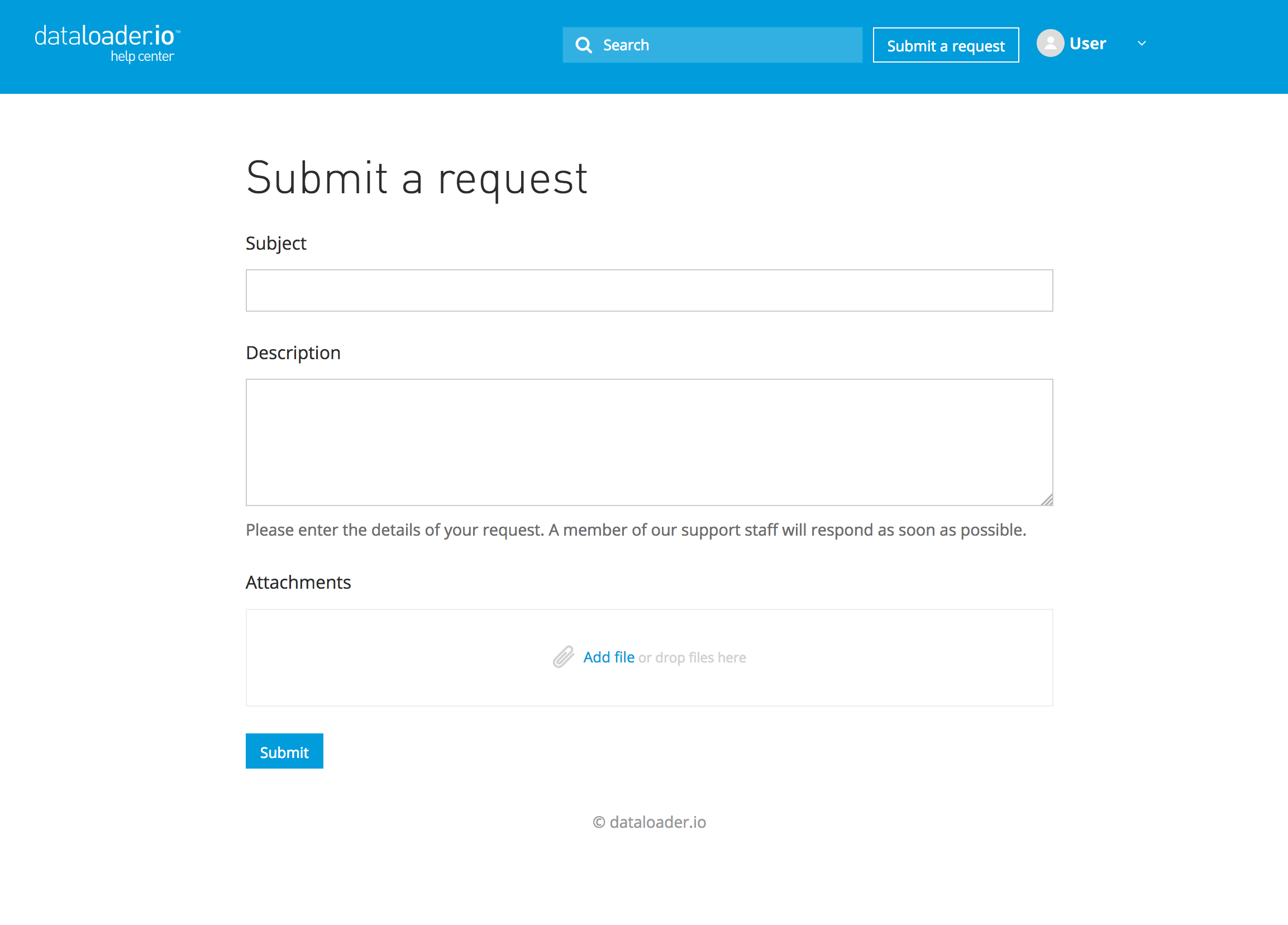Click the dataloader.io logo
This screenshot has height=925, width=1288.
(x=106, y=36)
